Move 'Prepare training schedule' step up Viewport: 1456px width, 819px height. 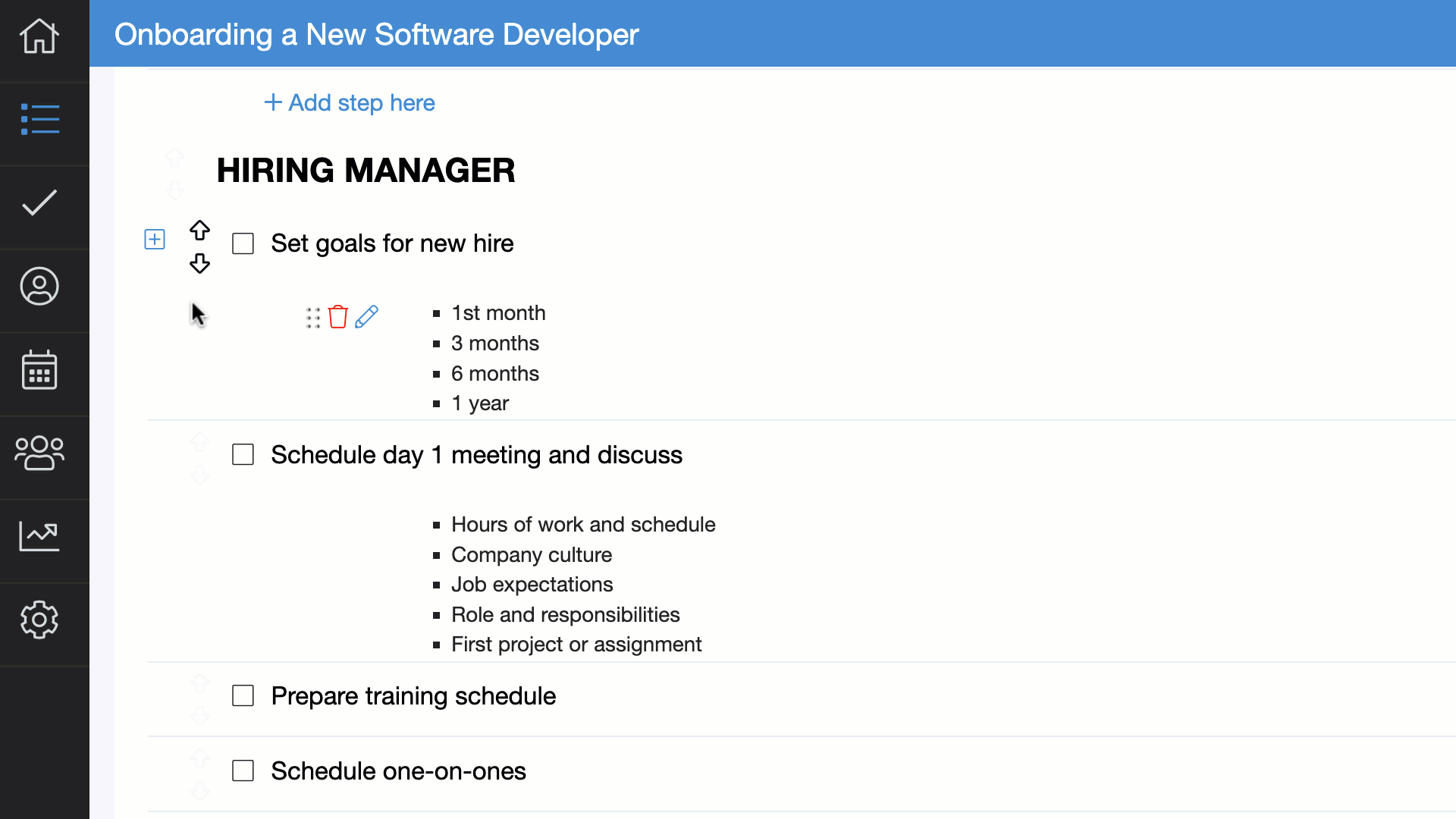pos(199,683)
